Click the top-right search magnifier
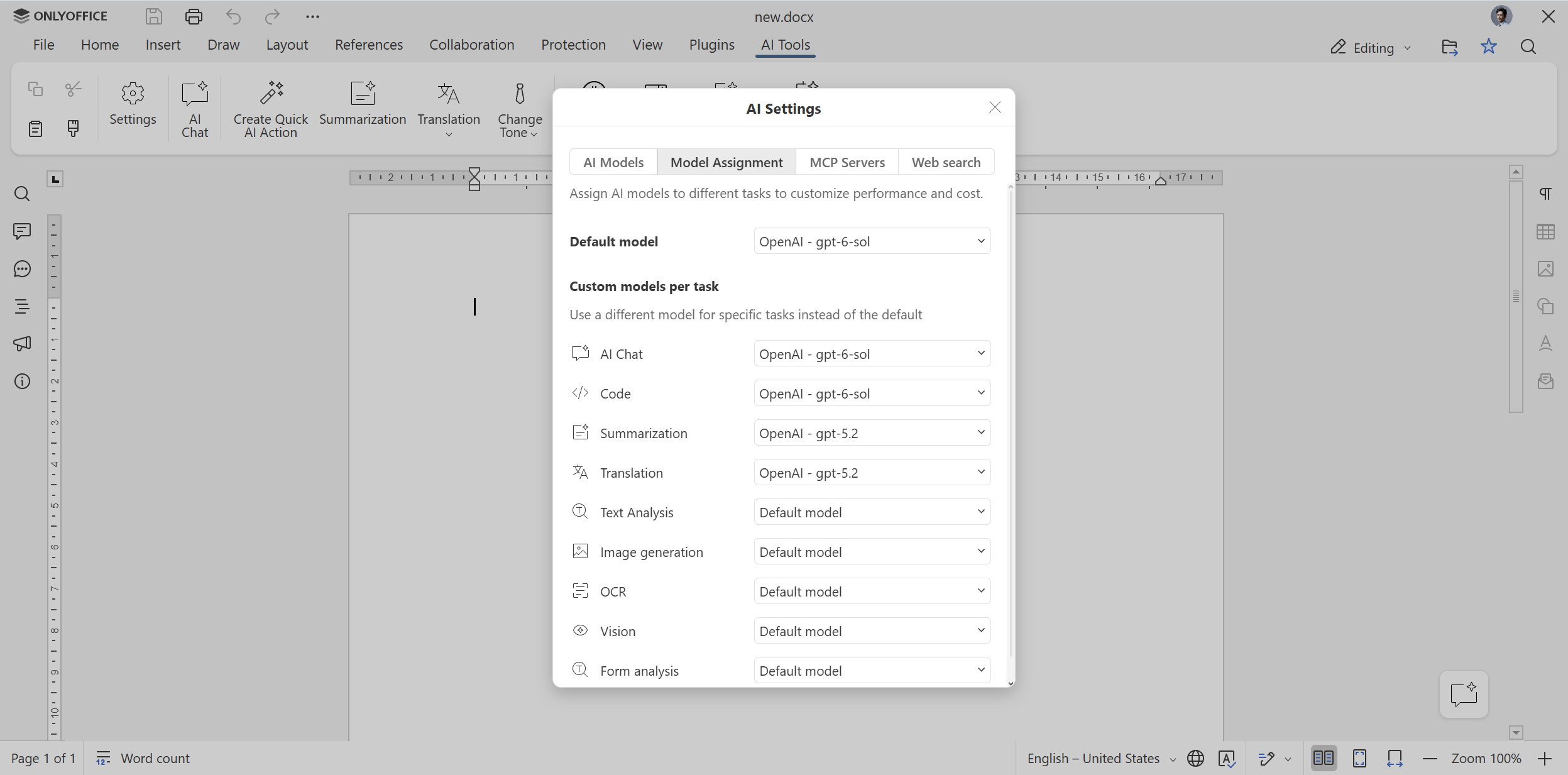The width and height of the screenshot is (1568, 775). click(1528, 47)
